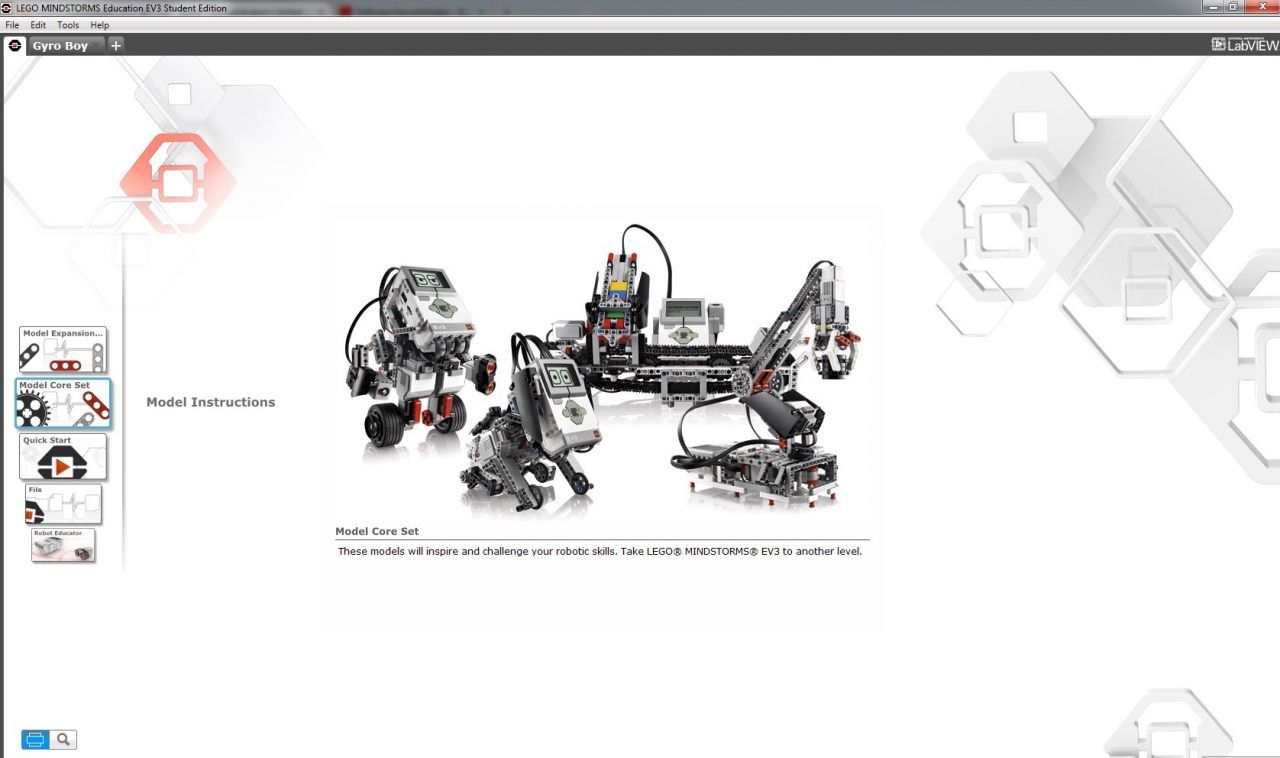Open the File section icon in the sidebar
This screenshot has height=758, width=1280.
(63, 504)
